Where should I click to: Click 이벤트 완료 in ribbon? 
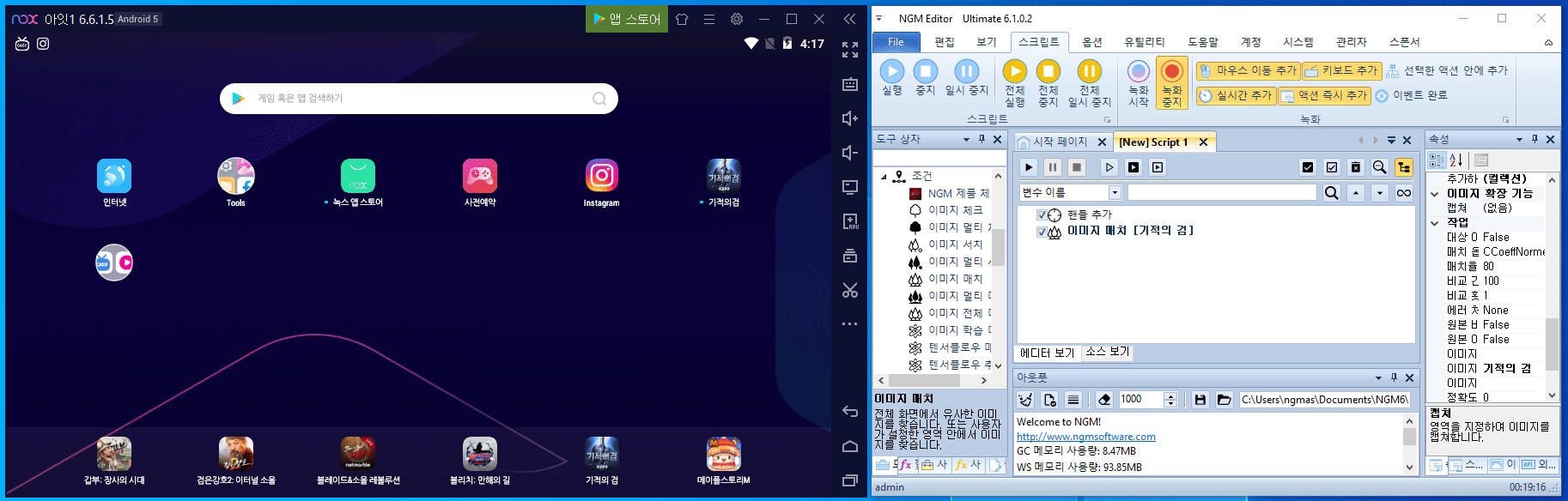1411,95
